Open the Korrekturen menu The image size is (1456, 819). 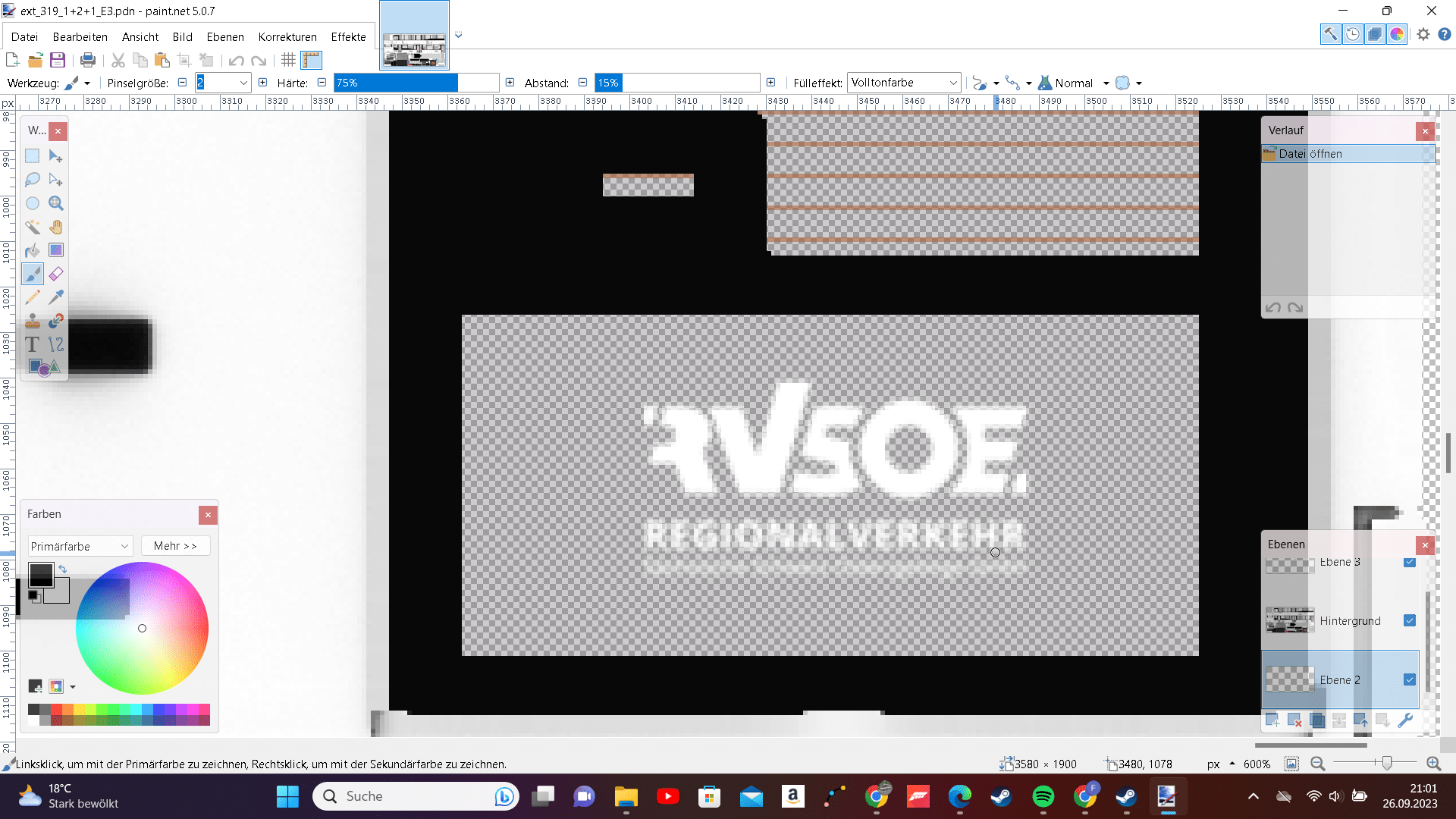(x=287, y=36)
